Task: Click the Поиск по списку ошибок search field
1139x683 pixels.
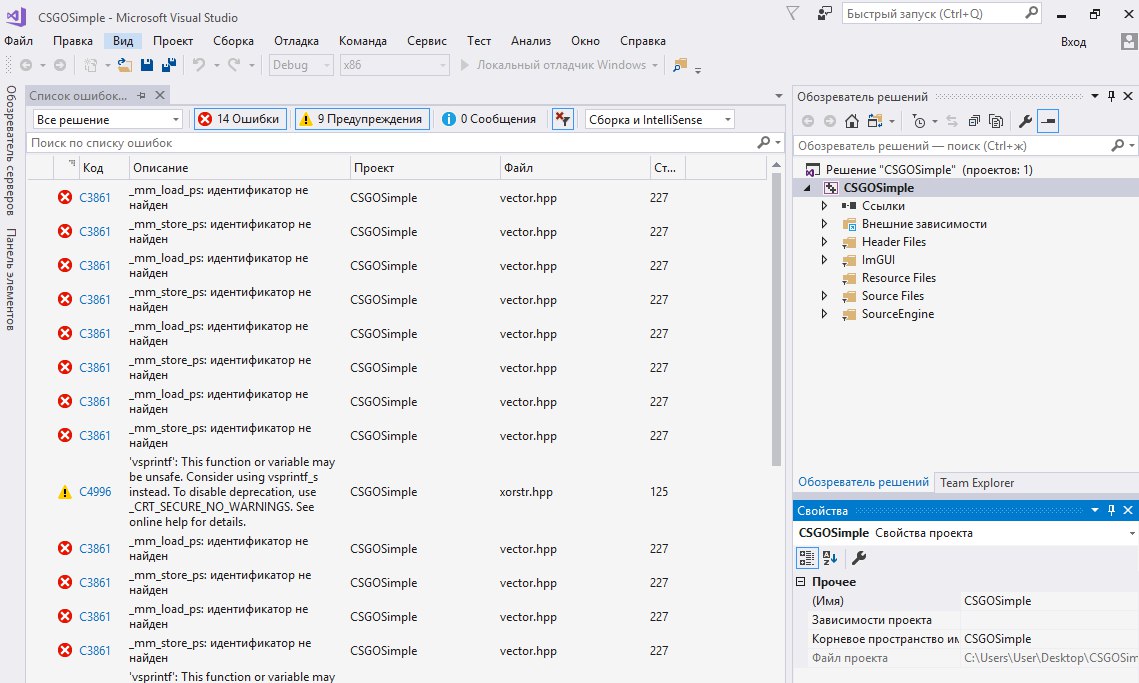Action: pyautogui.click(x=390, y=144)
